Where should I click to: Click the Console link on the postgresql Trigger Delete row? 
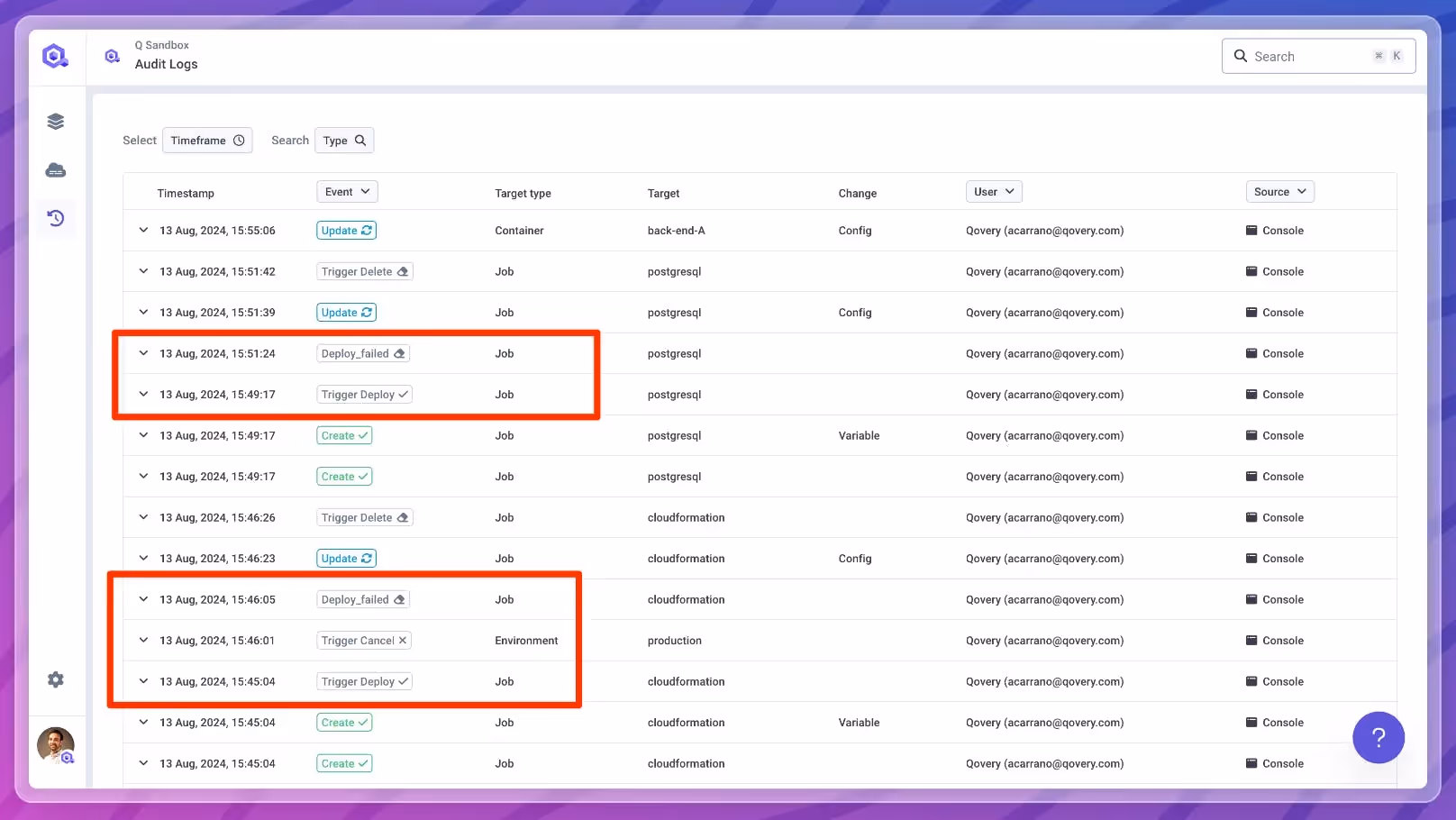pos(1274,271)
